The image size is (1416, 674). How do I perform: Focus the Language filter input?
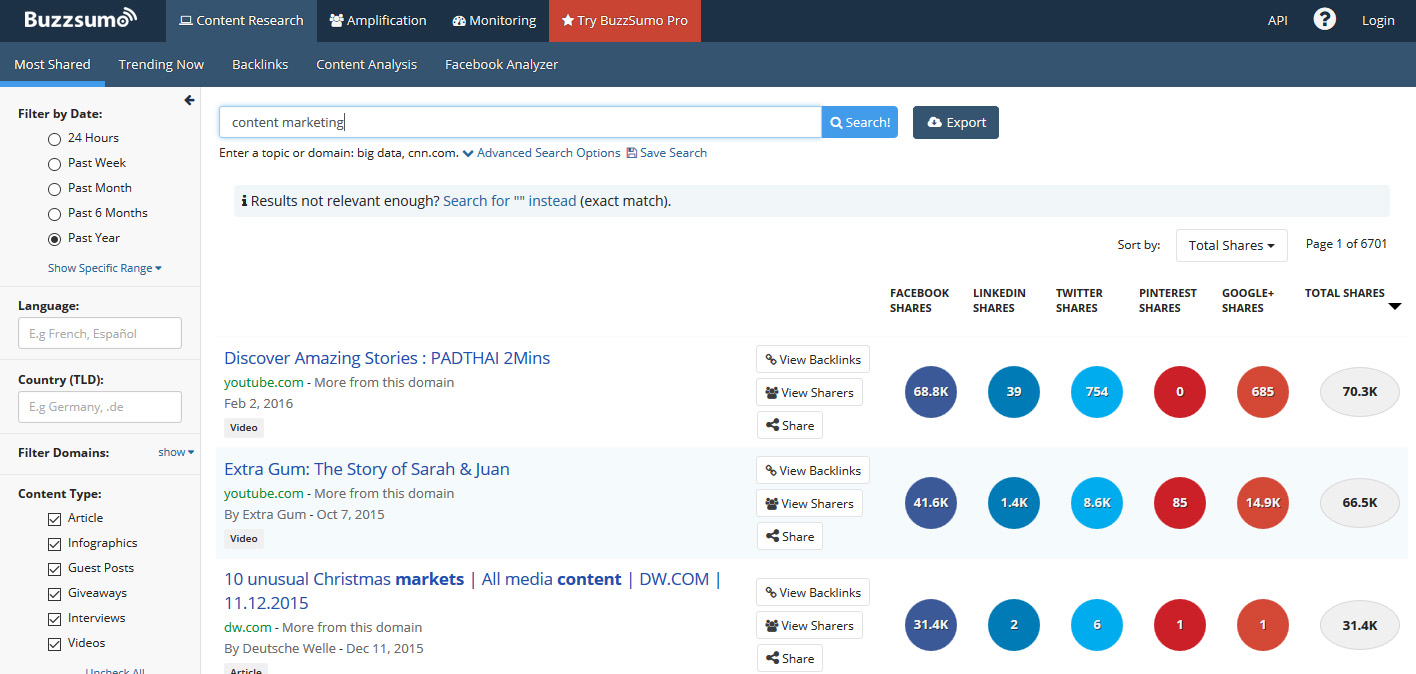pyautogui.click(x=100, y=333)
